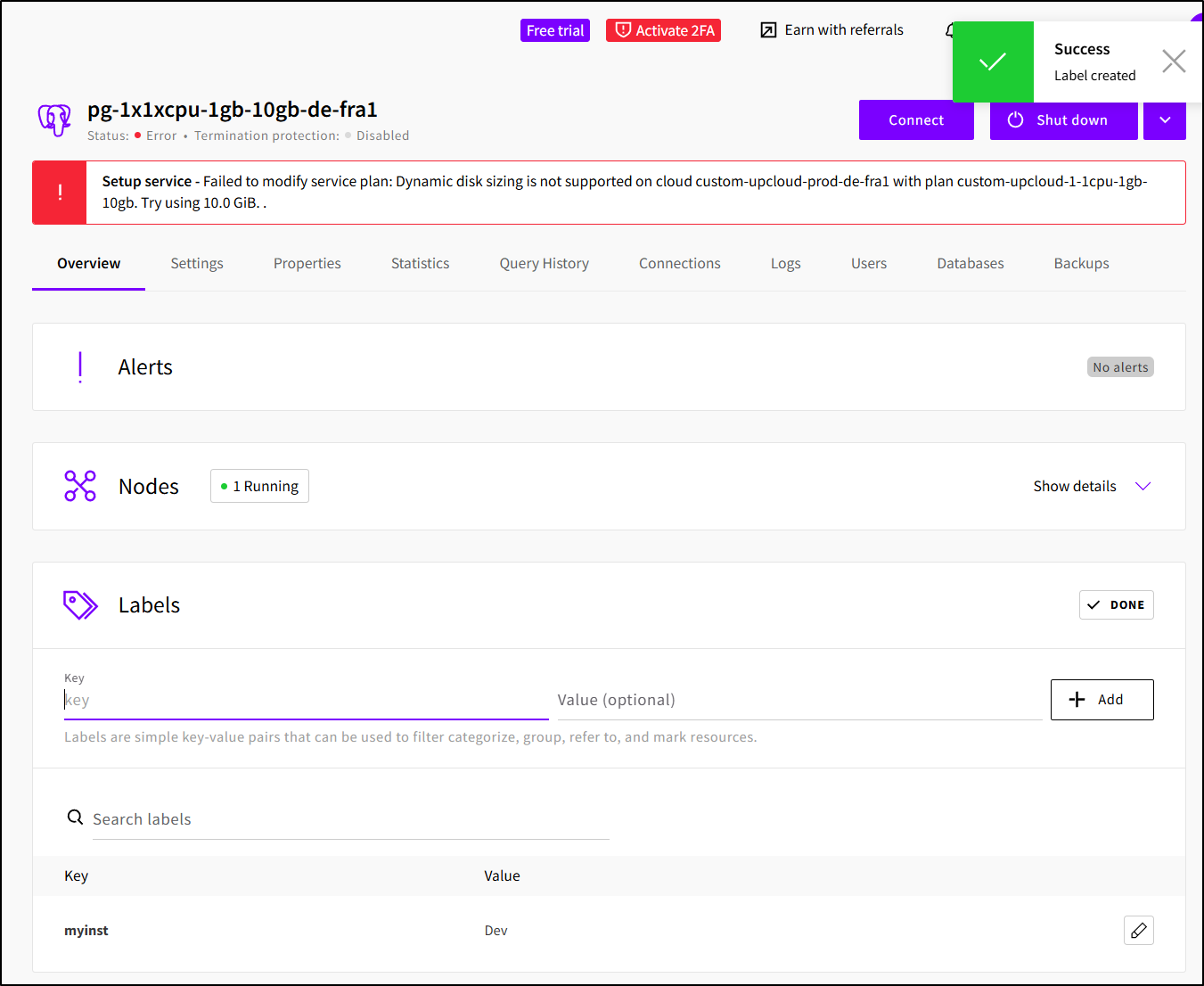Image resolution: width=1204 pixels, height=986 pixels.
Task: Click the green success checkmark icon
Action: [993, 62]
